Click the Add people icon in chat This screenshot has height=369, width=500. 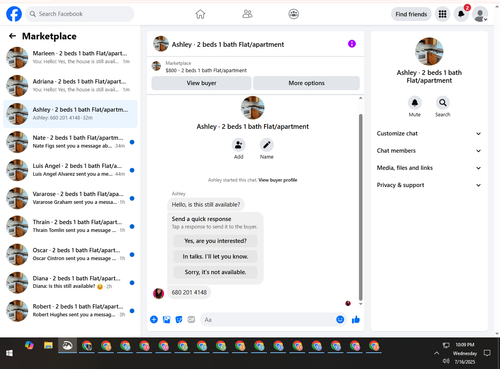[x=238, y=145]
